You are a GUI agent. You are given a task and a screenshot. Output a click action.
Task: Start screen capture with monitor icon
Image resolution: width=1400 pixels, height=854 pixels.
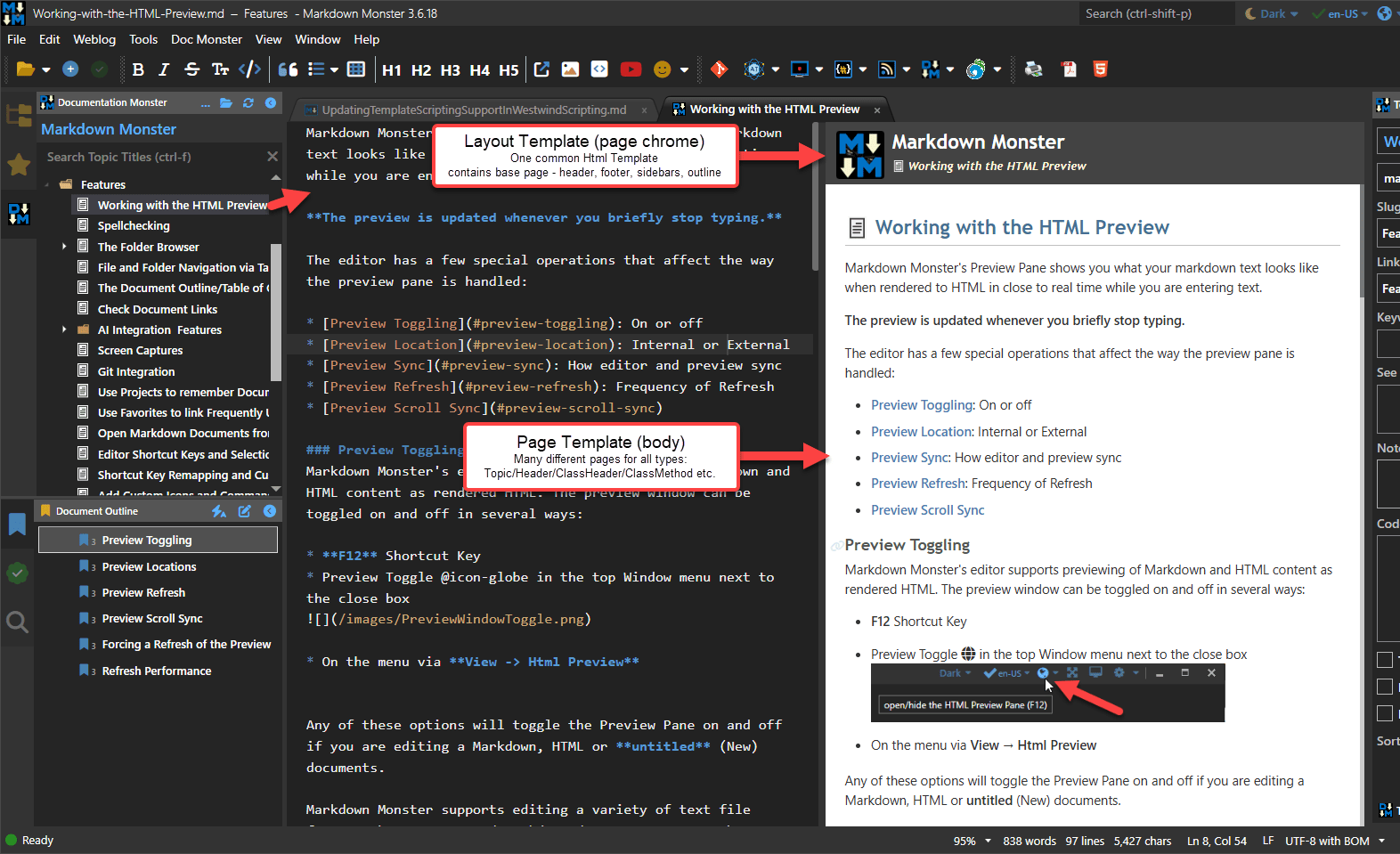[800, 69]
